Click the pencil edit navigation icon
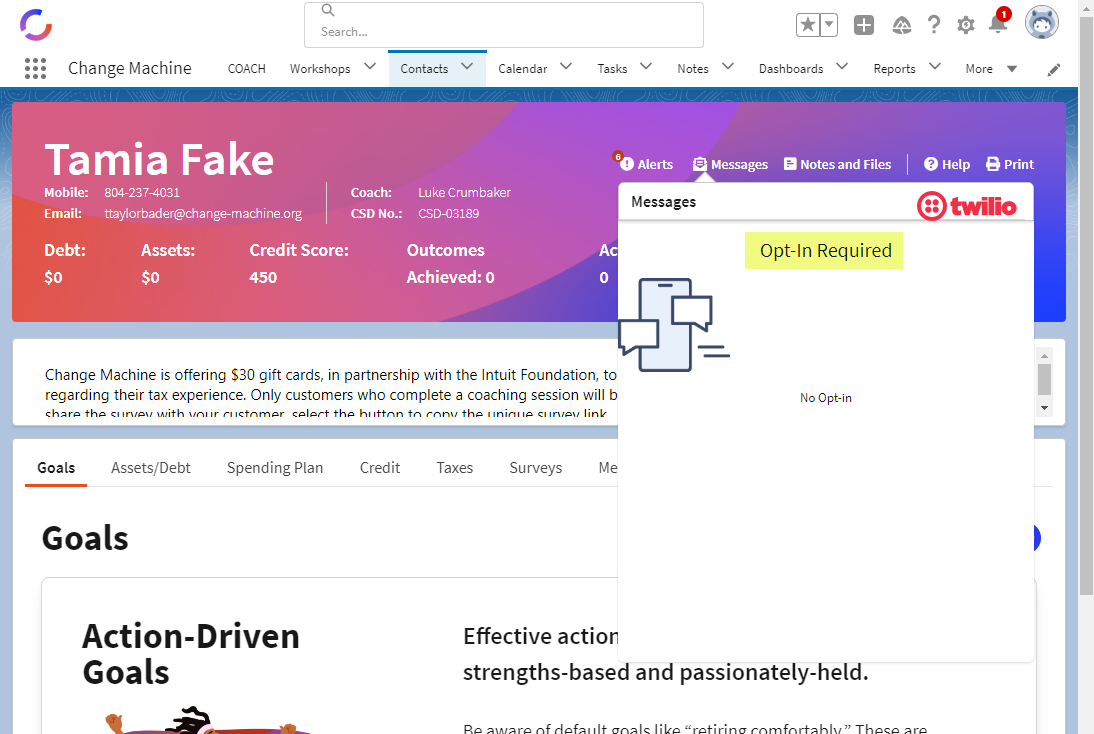The height and width of the screenshot is (734, 1094). click(1054, 69)
